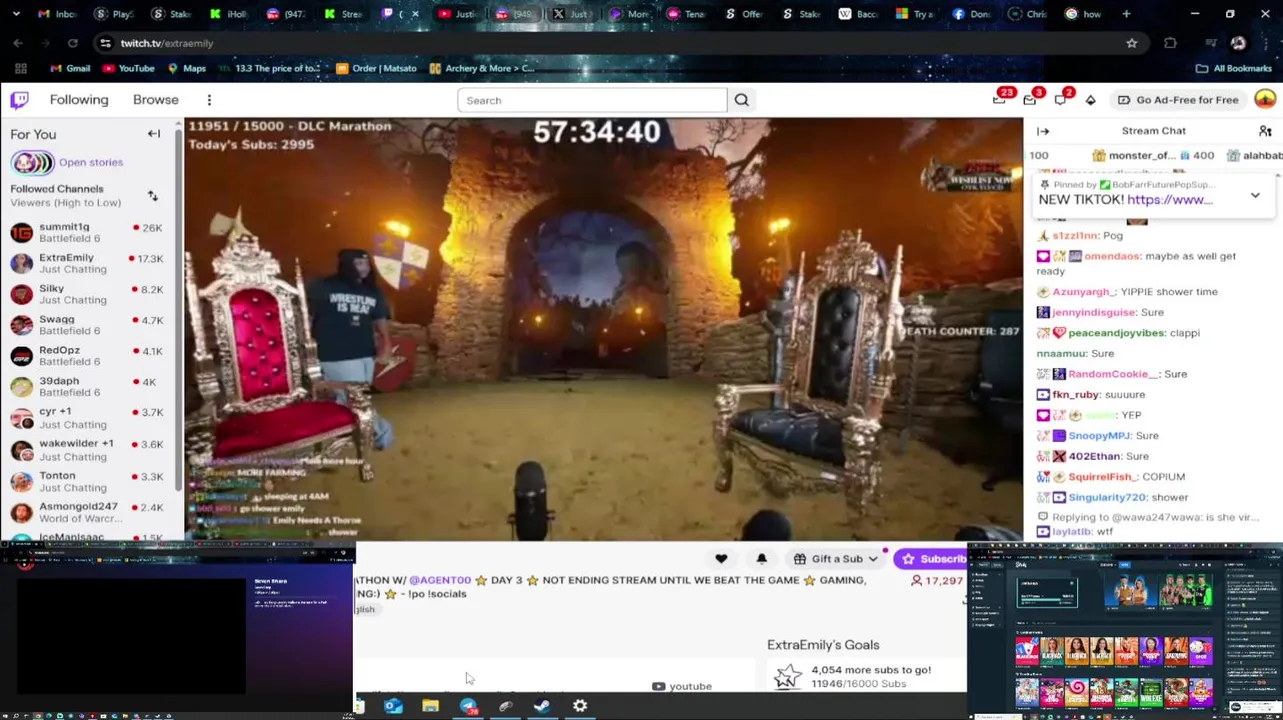Open the Browse tab
This screenshot has width=1283, height=720.
pos(156,100)
